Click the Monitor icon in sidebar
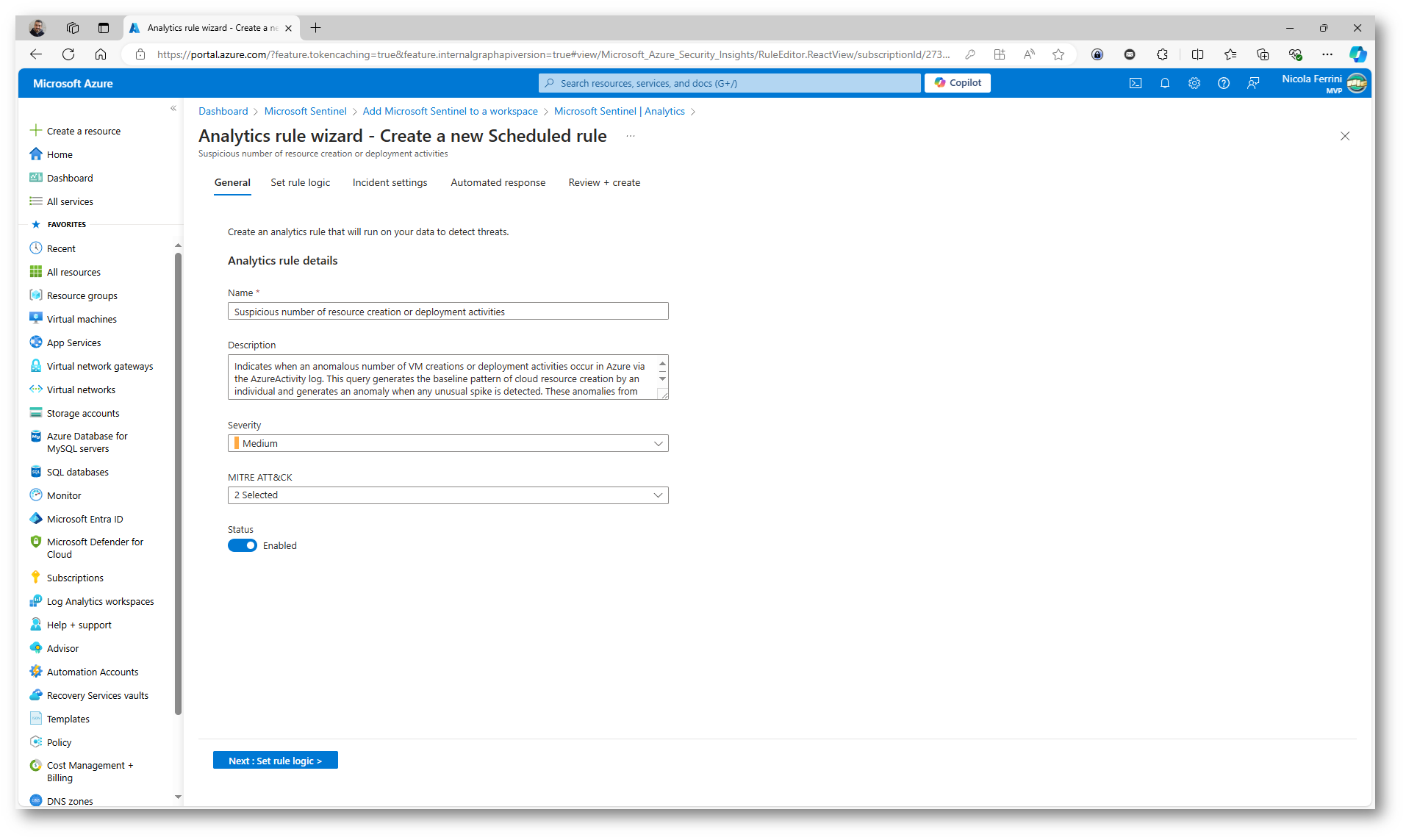 [x=35, y=495]
